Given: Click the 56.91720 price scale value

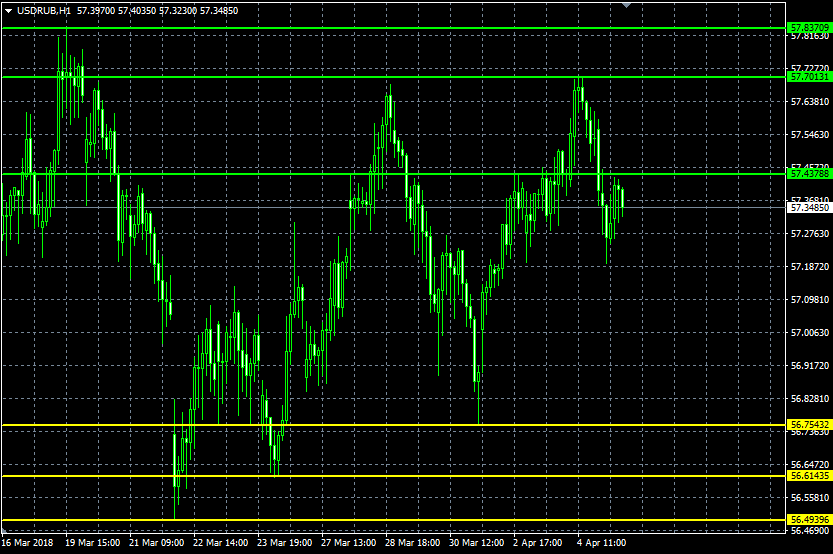Looking at the screenshot, I should point(810,365).
